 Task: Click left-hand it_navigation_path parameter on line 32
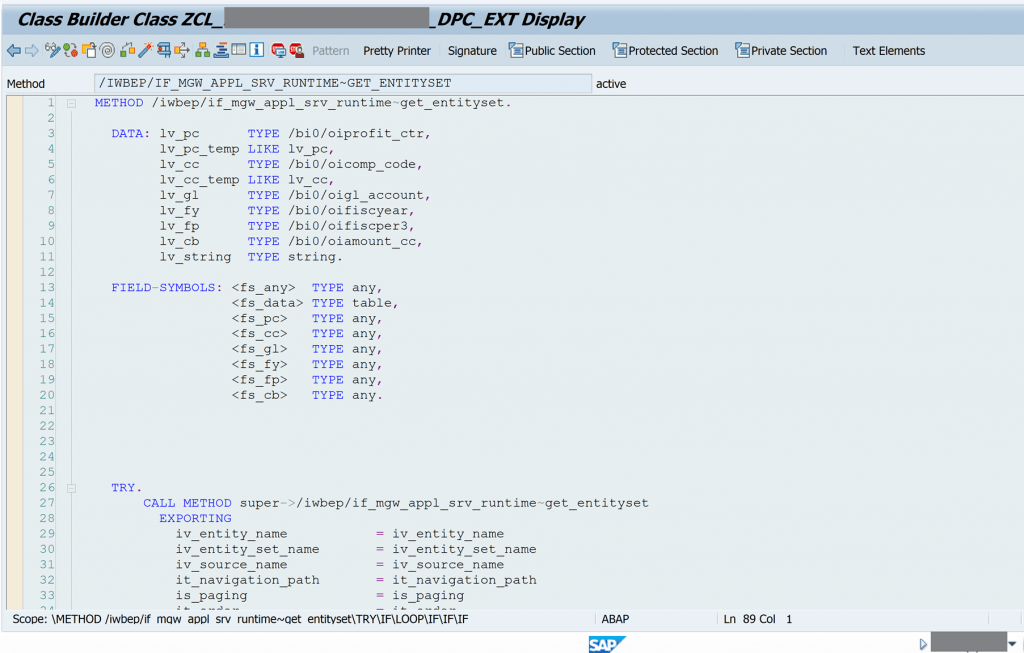point(248,580)
